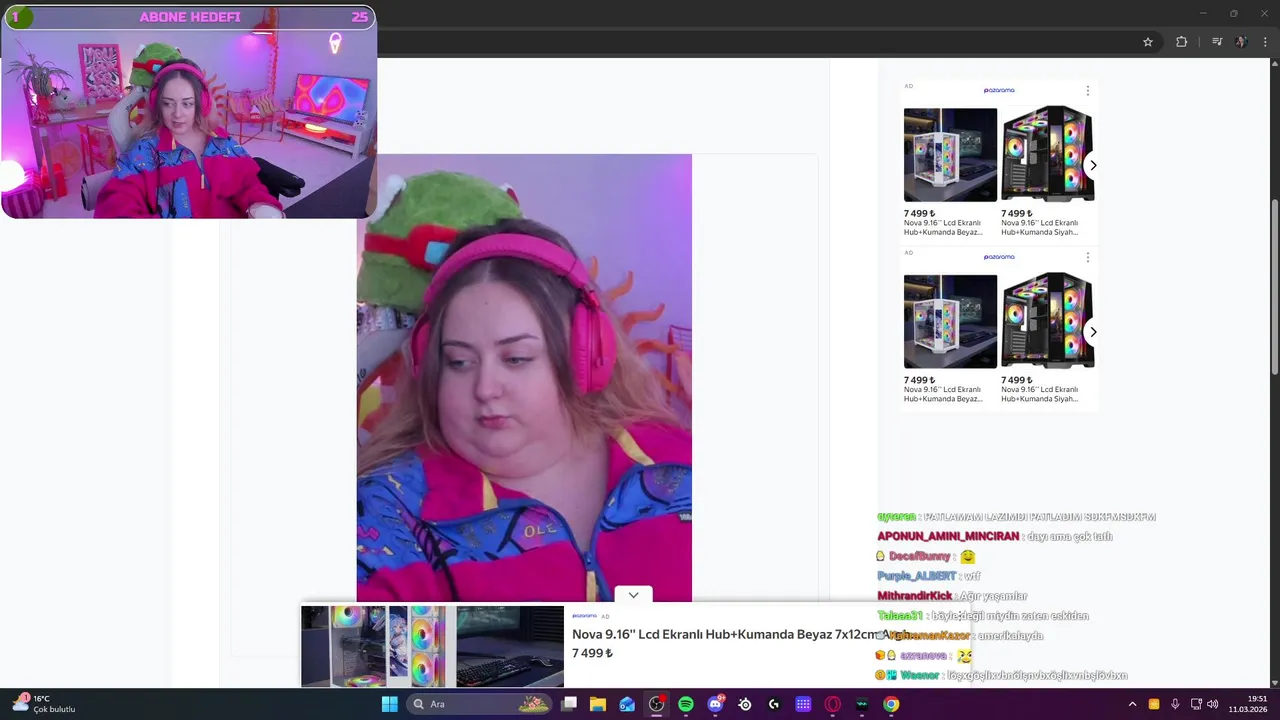Click MithrandirKick chat username
Screen dimensions: 1280x720
[914, 596]
